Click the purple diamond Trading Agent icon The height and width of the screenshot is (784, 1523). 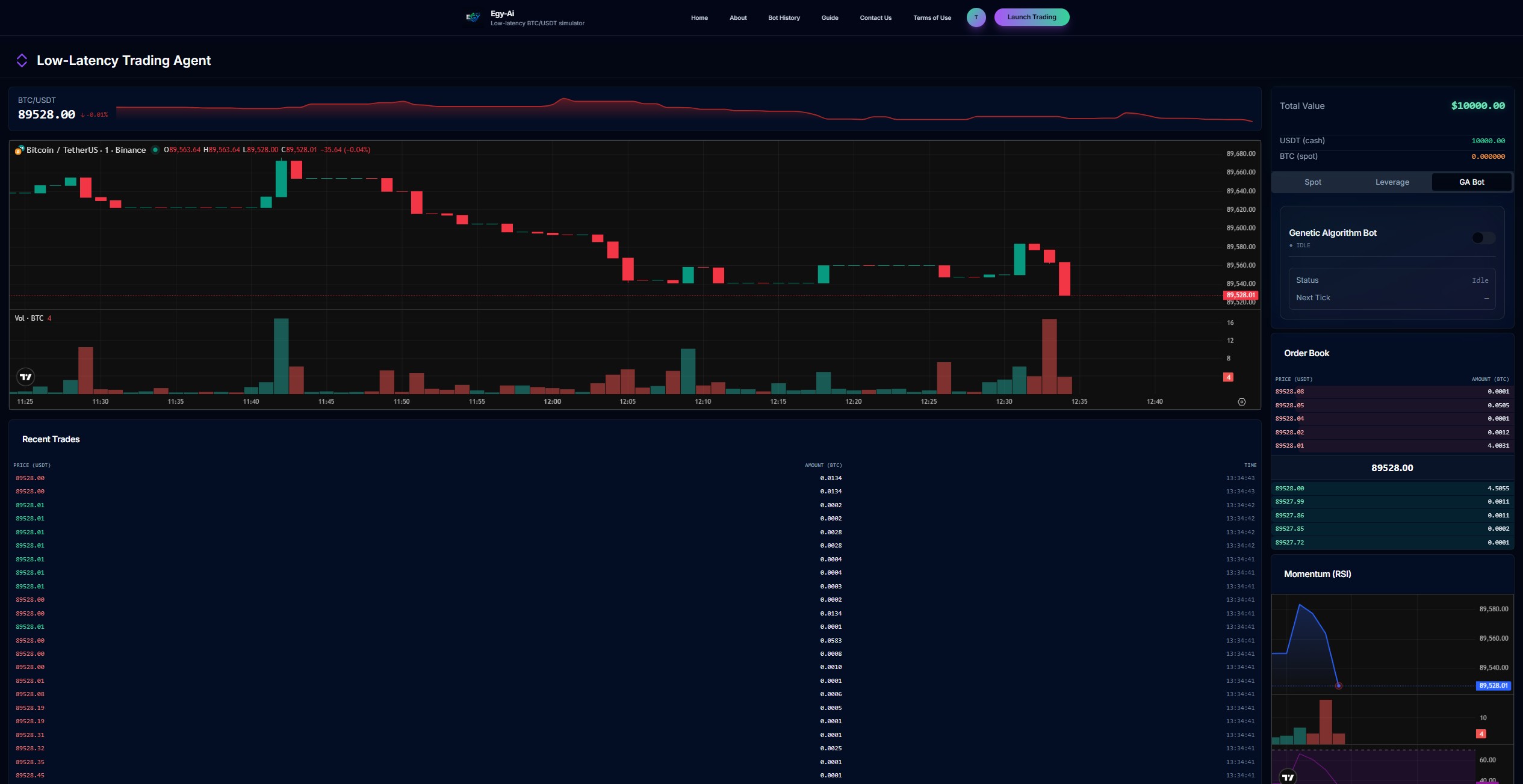pos(22,60)
